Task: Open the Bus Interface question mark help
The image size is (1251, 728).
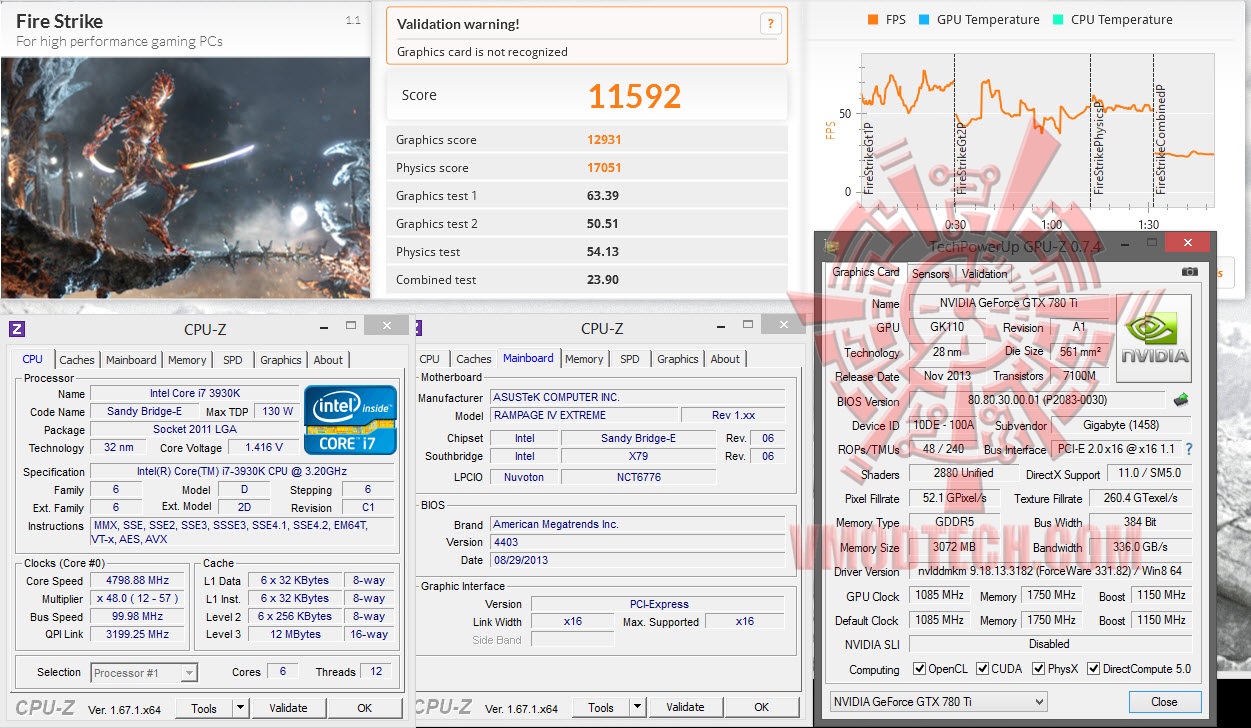Action: click(1189, 450)
